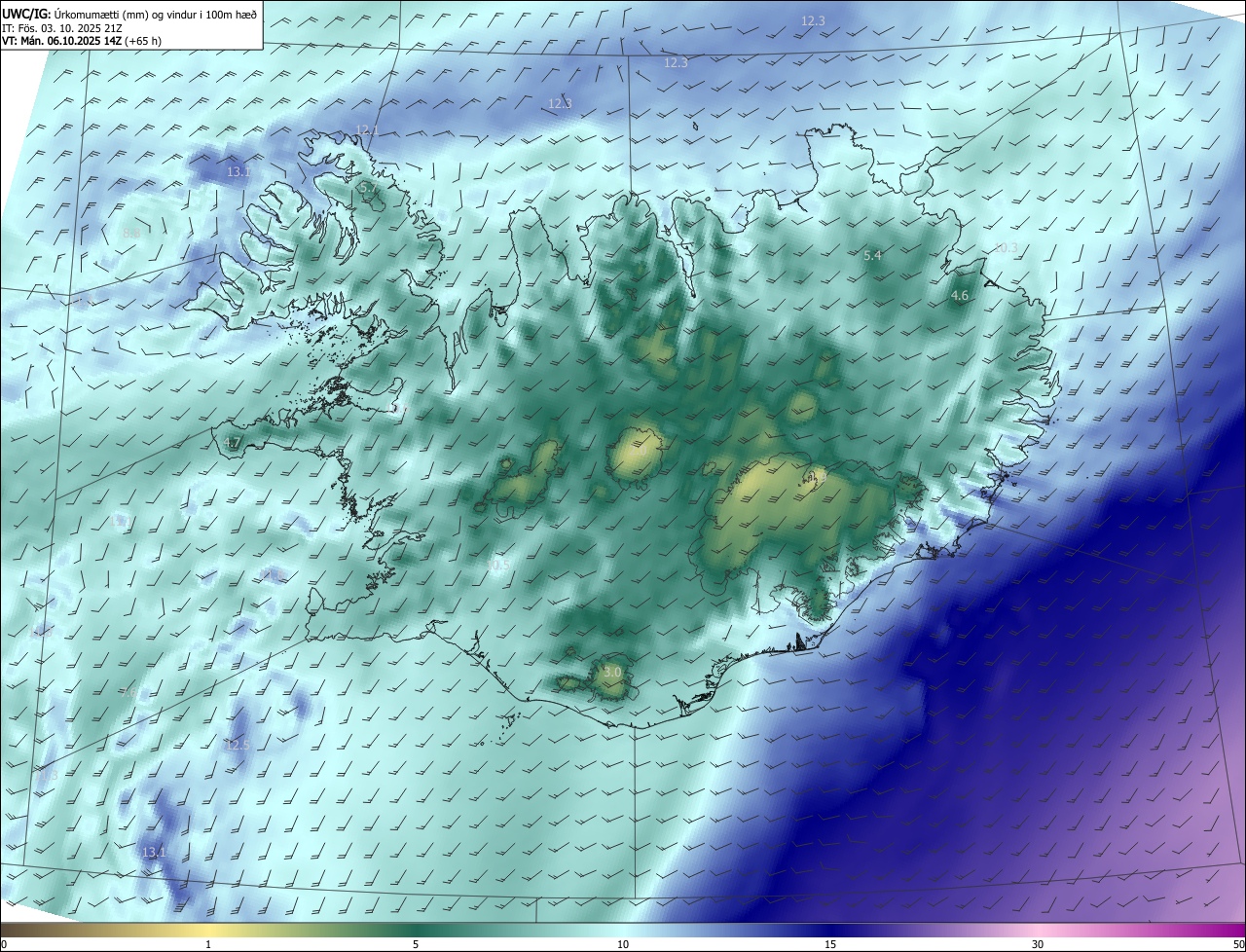Click the "5" tick on the color scale
Screen dimensions: 1246x952
click(416, 944)
